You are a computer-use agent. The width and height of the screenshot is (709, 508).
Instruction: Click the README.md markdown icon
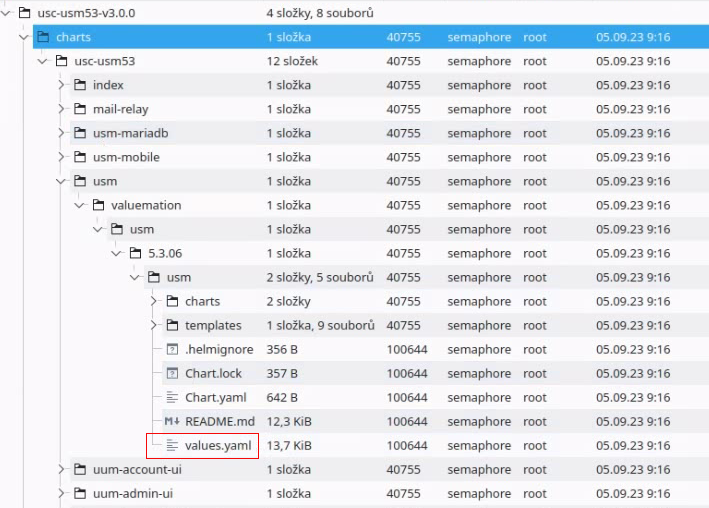[x=172, y=422]
